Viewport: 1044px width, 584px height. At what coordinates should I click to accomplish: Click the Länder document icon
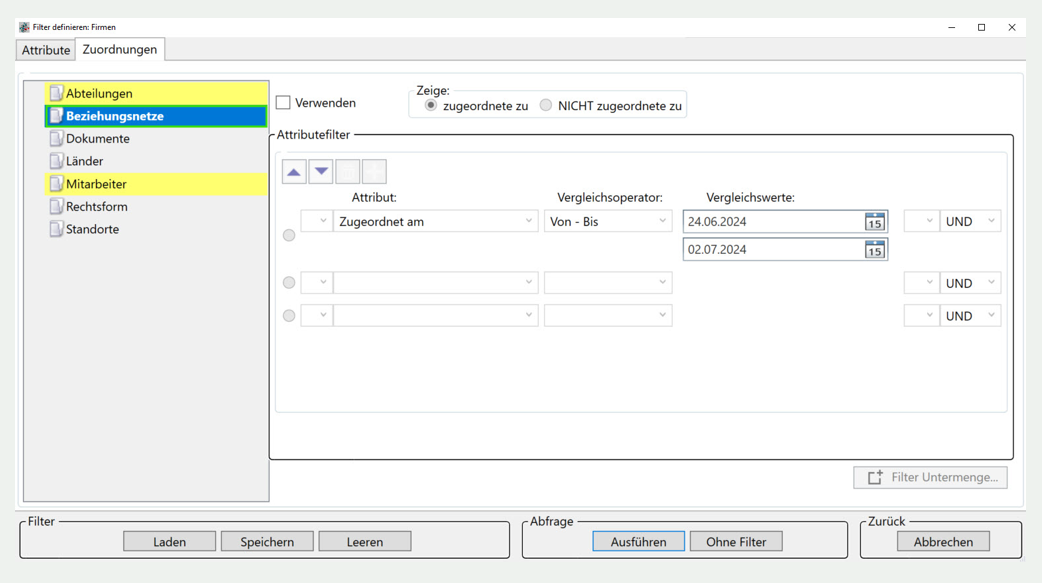(56, 161)
